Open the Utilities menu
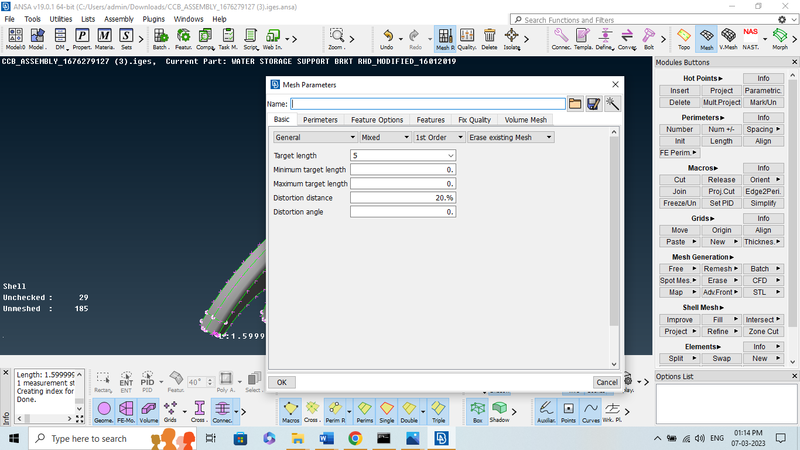Screen dimensions: 800x450 pyautogui.click(x=61, y=19)
